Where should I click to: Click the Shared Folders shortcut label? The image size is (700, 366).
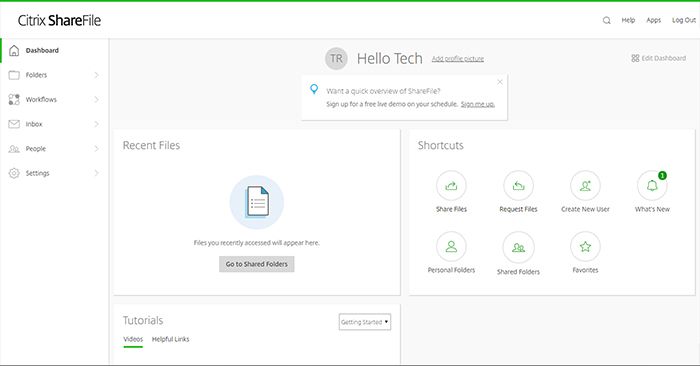518,272
